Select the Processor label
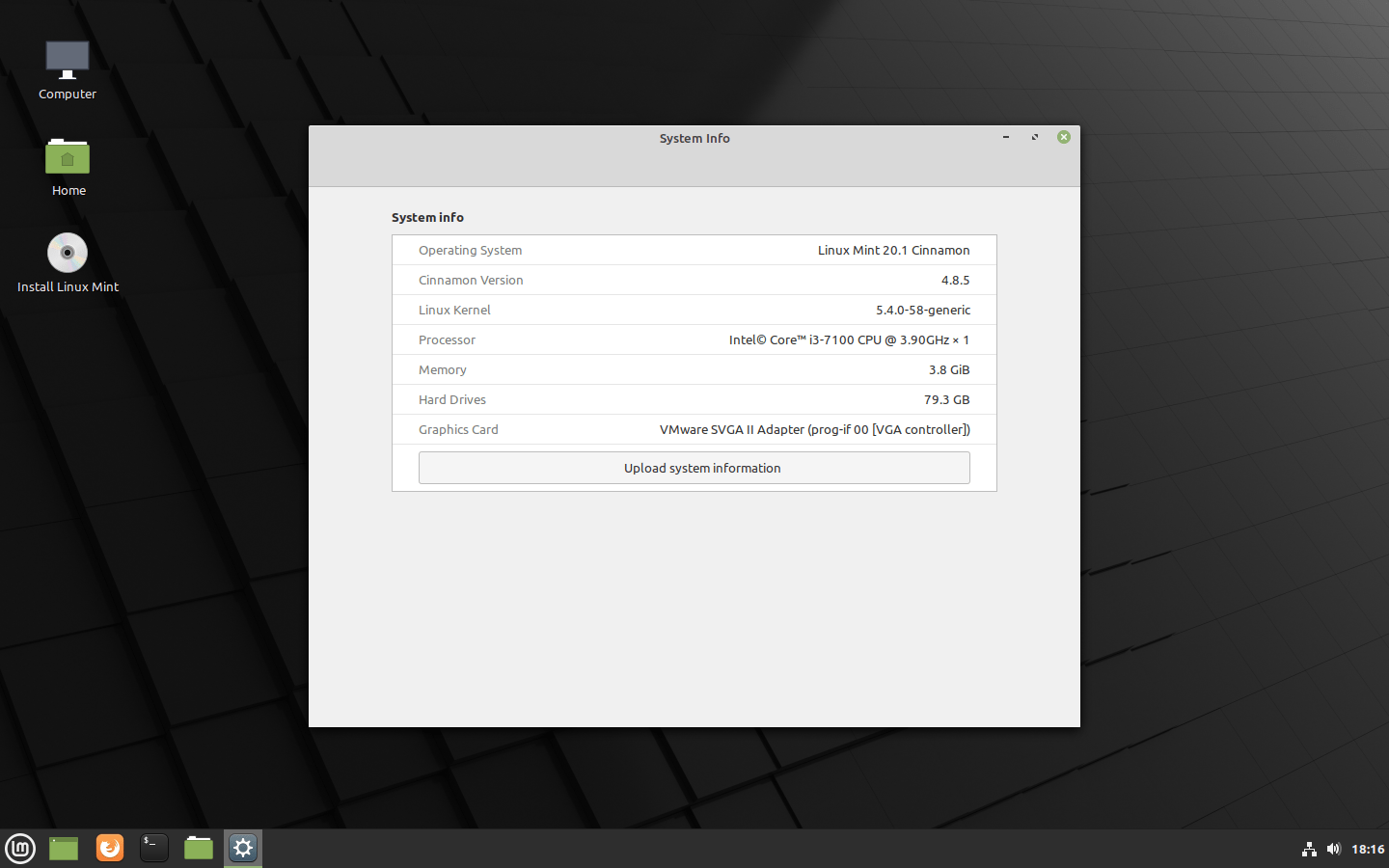 447,339
